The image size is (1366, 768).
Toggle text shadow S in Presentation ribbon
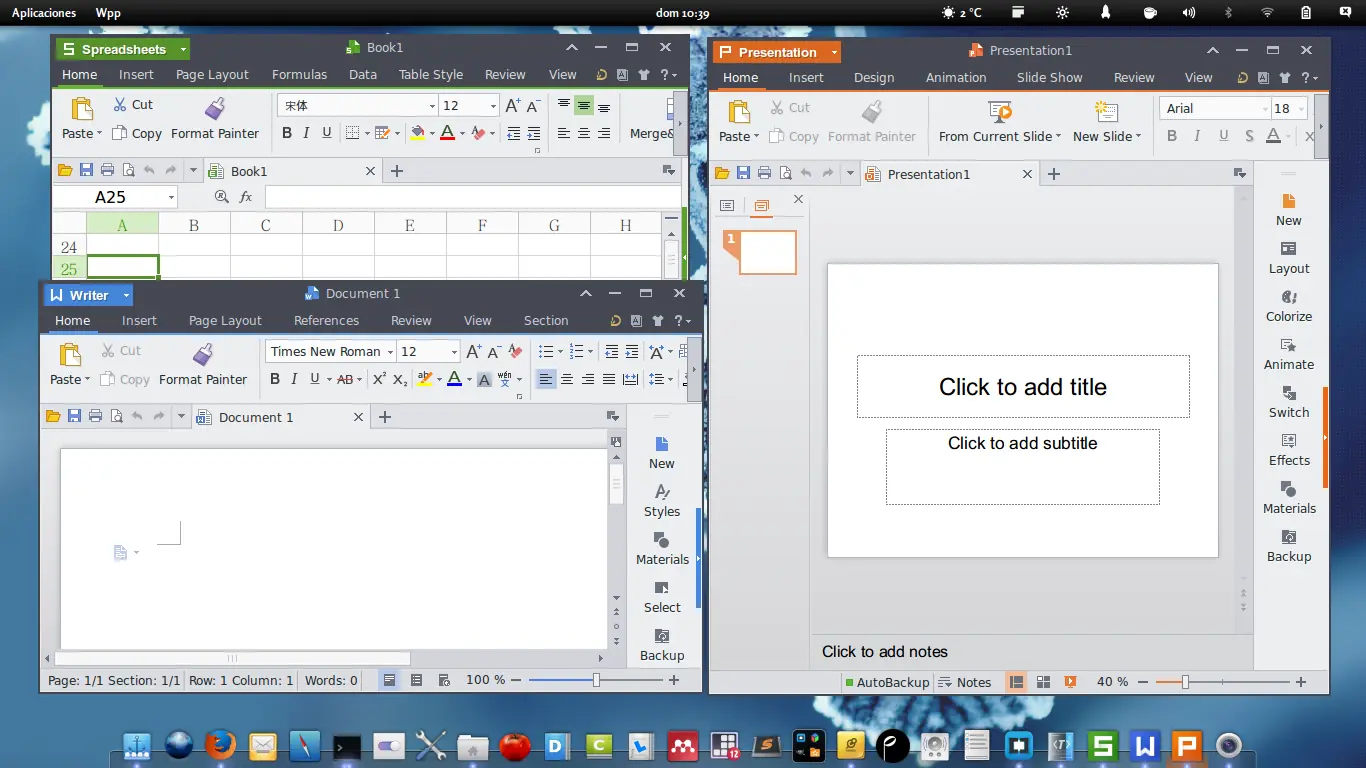click(x=1249, y=136)
